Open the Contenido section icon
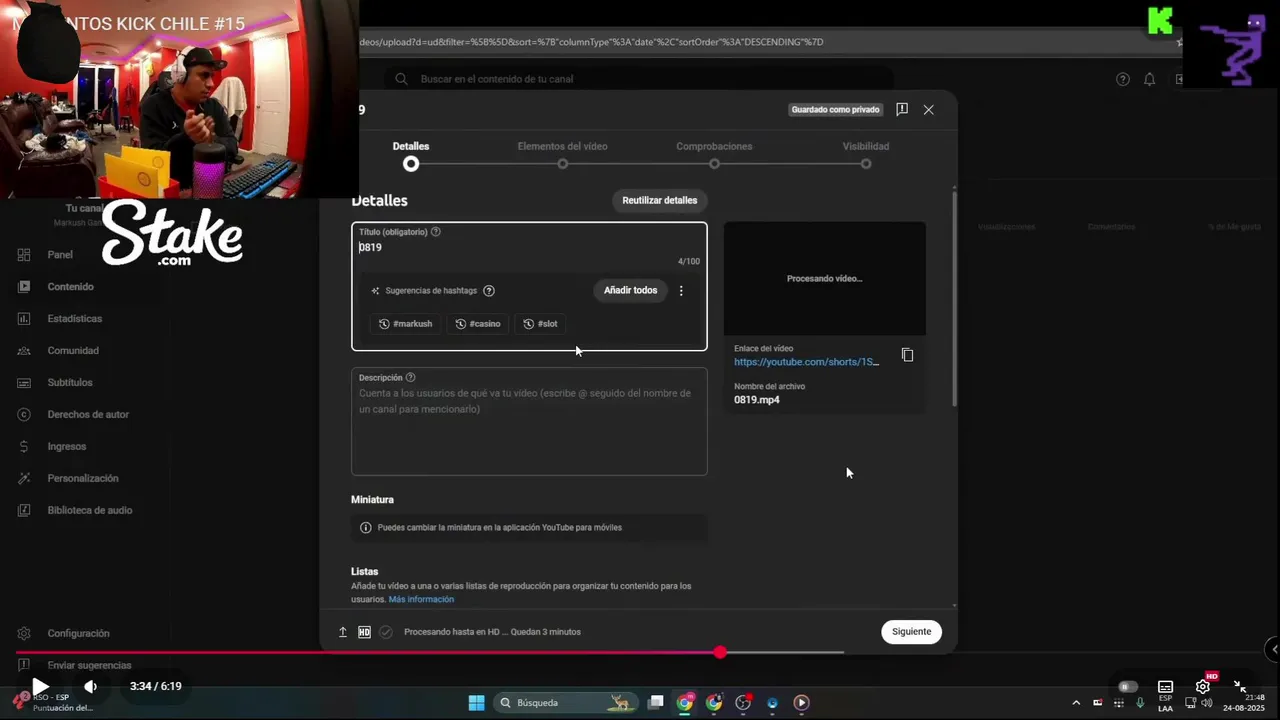 coord(24,287)
